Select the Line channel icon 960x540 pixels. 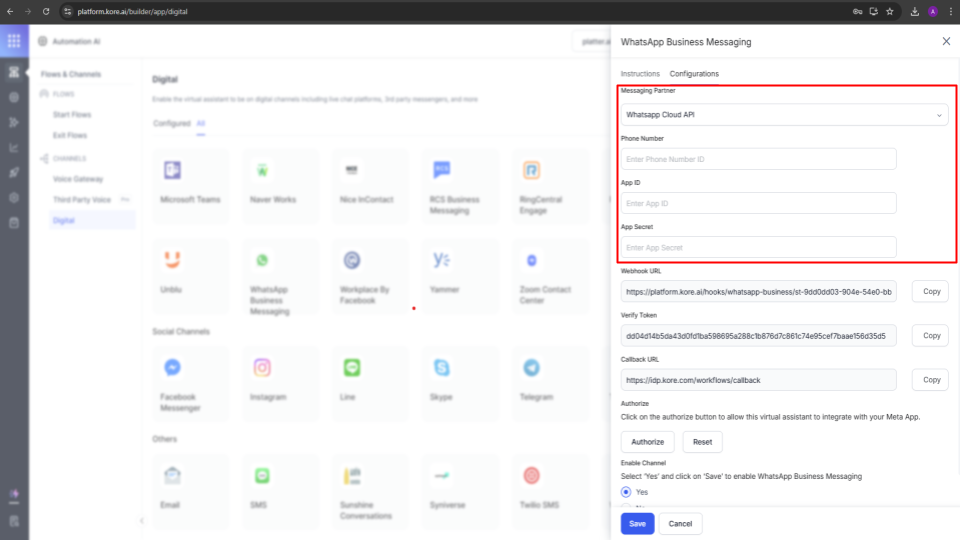click(x=351, y=367)
